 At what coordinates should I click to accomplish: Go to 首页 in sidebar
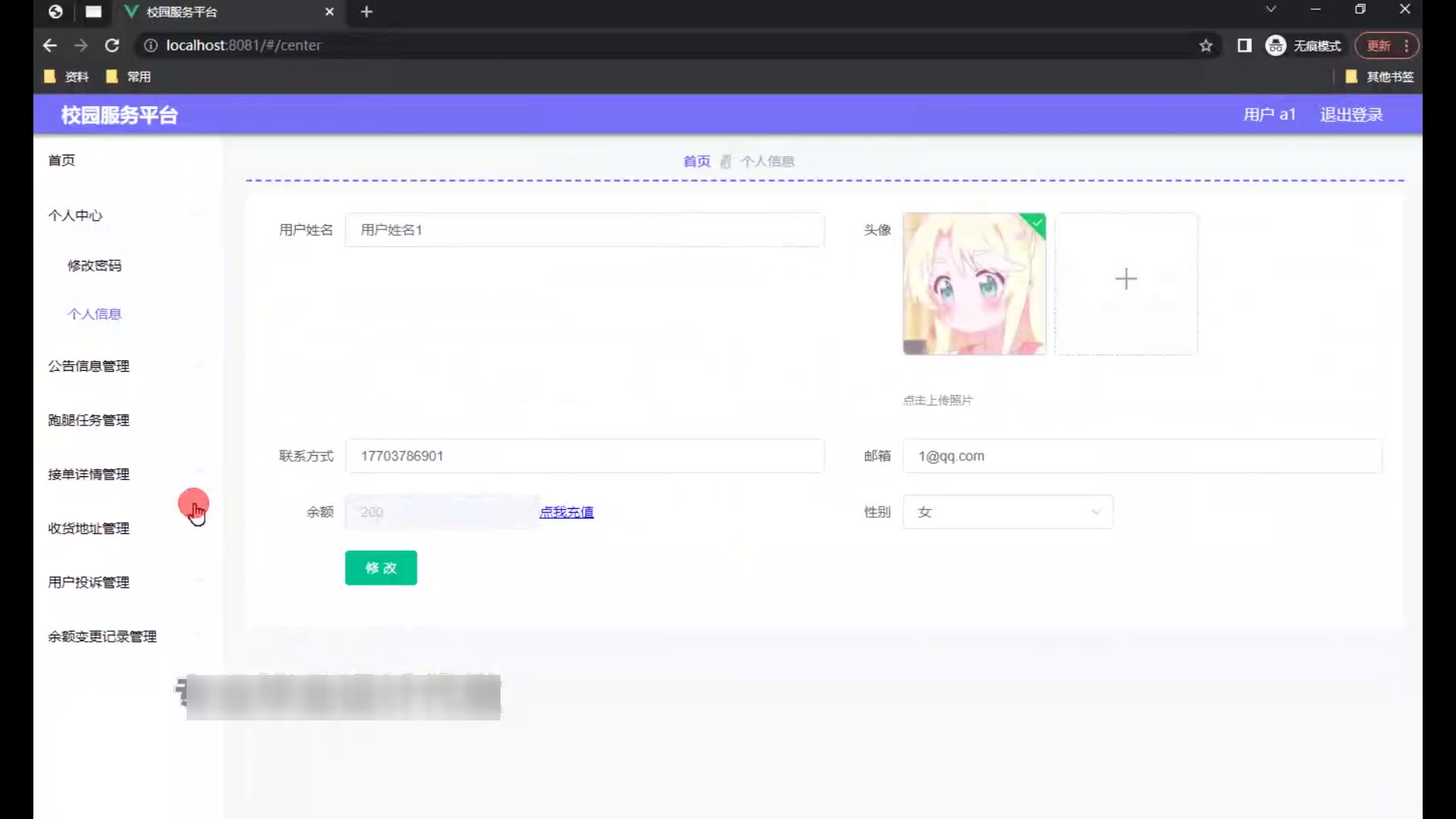pos(61,160)
